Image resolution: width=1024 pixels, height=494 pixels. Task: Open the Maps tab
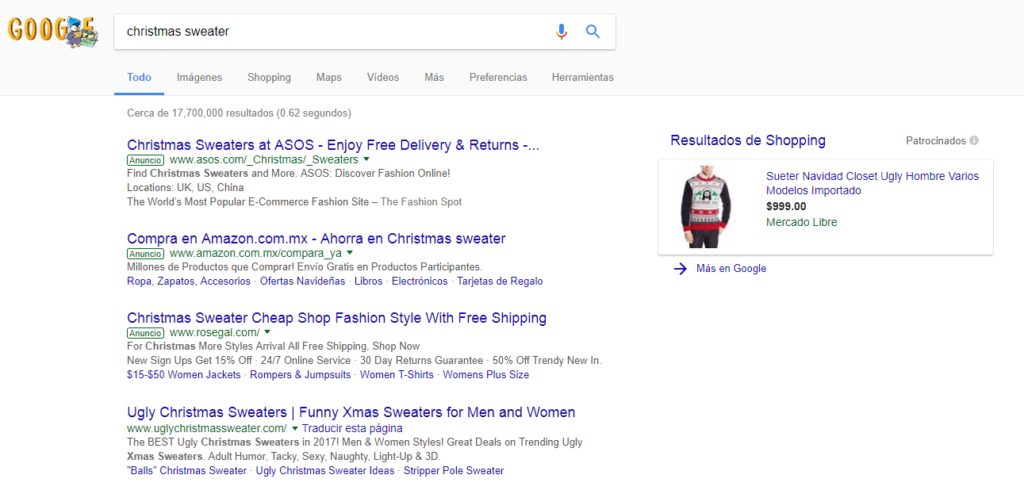coord(329,77)
